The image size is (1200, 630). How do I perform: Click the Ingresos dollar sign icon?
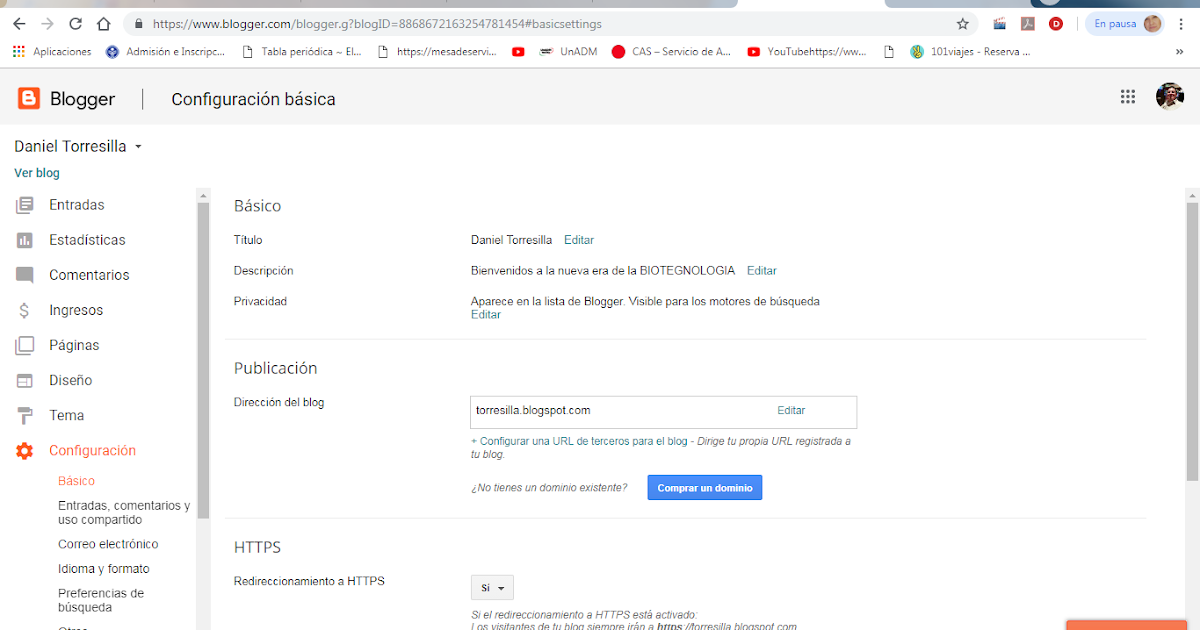pyautogui.click(x=25, y=310)
